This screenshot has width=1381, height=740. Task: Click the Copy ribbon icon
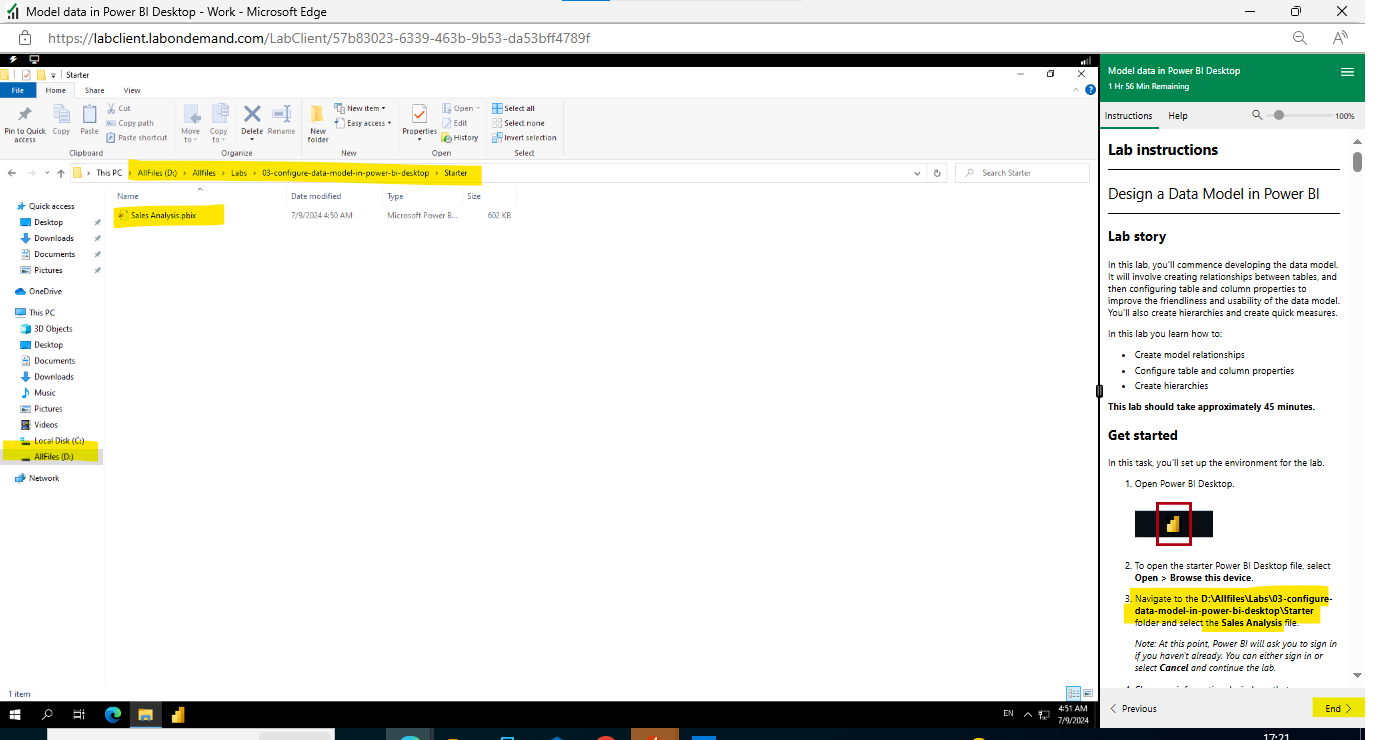(61, 114)
